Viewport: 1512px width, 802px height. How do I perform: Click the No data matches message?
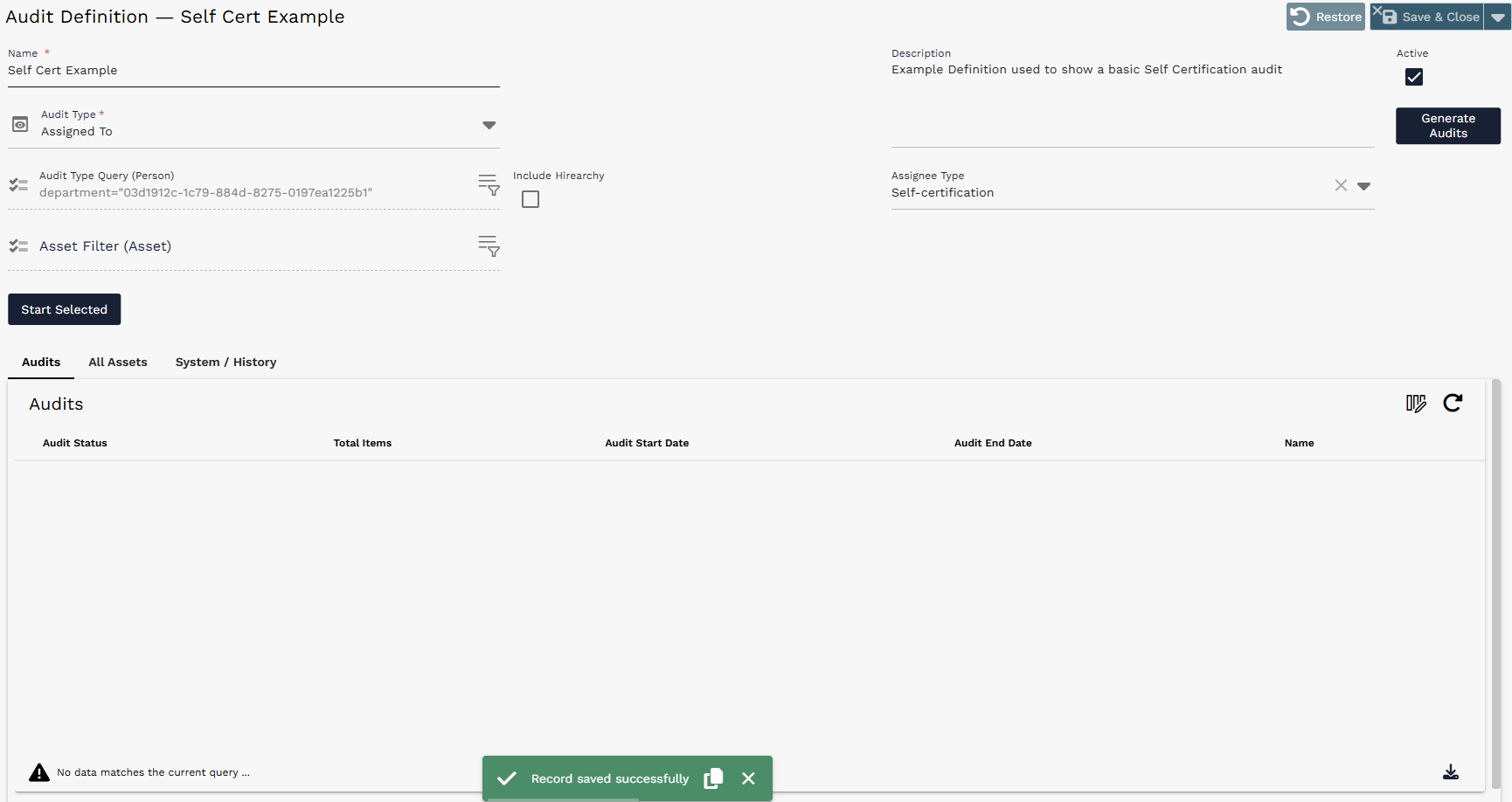tap(153, 772)
